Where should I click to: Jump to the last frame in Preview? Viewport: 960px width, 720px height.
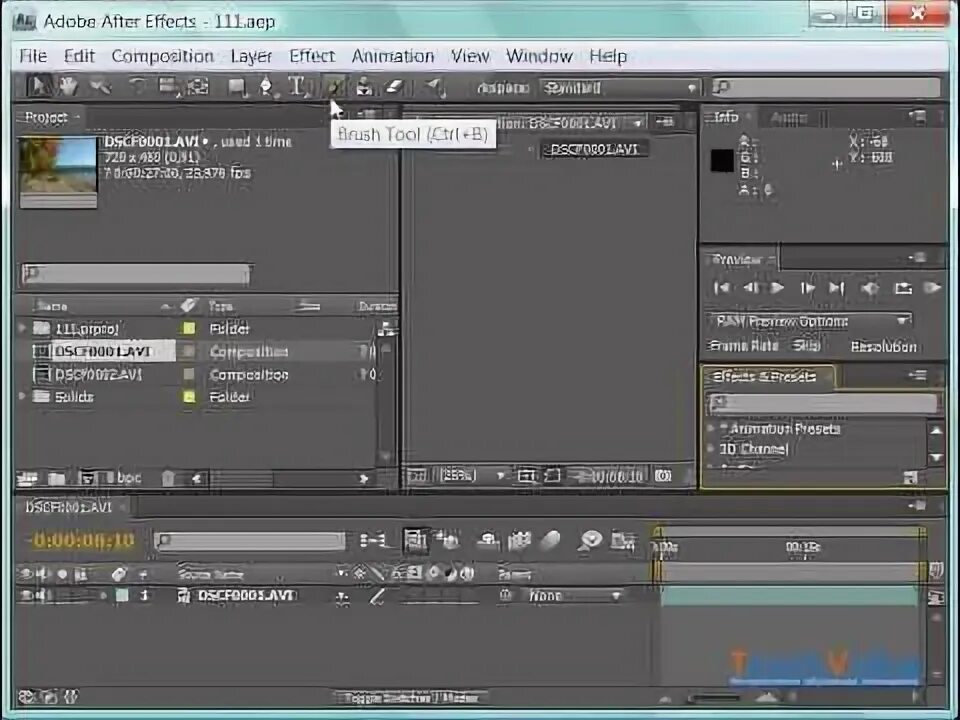pyautogui.click(x=836, y=288)
